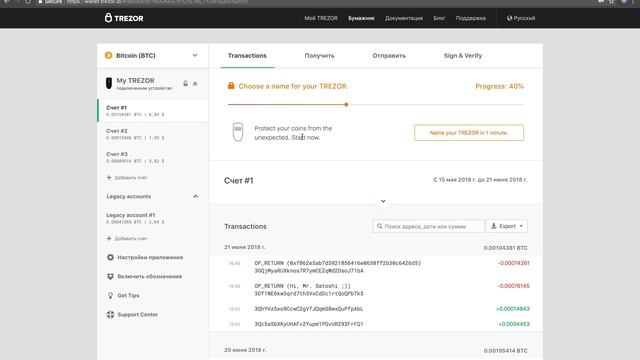Open Мой TREZOR in top navigation
Screen dimensions: 640x360
point(321,18)
